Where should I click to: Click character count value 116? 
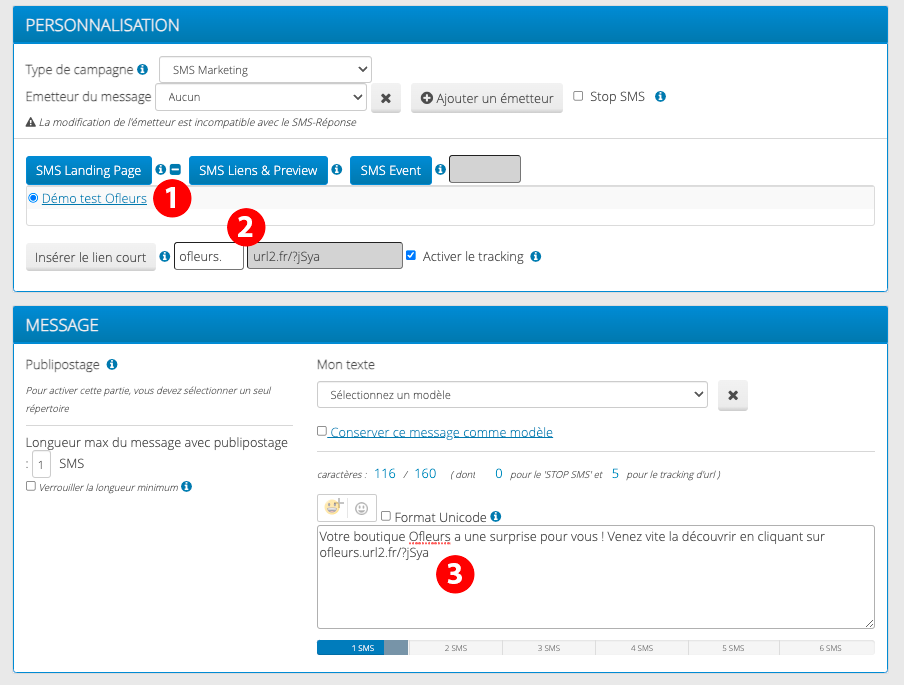point(385,473)
